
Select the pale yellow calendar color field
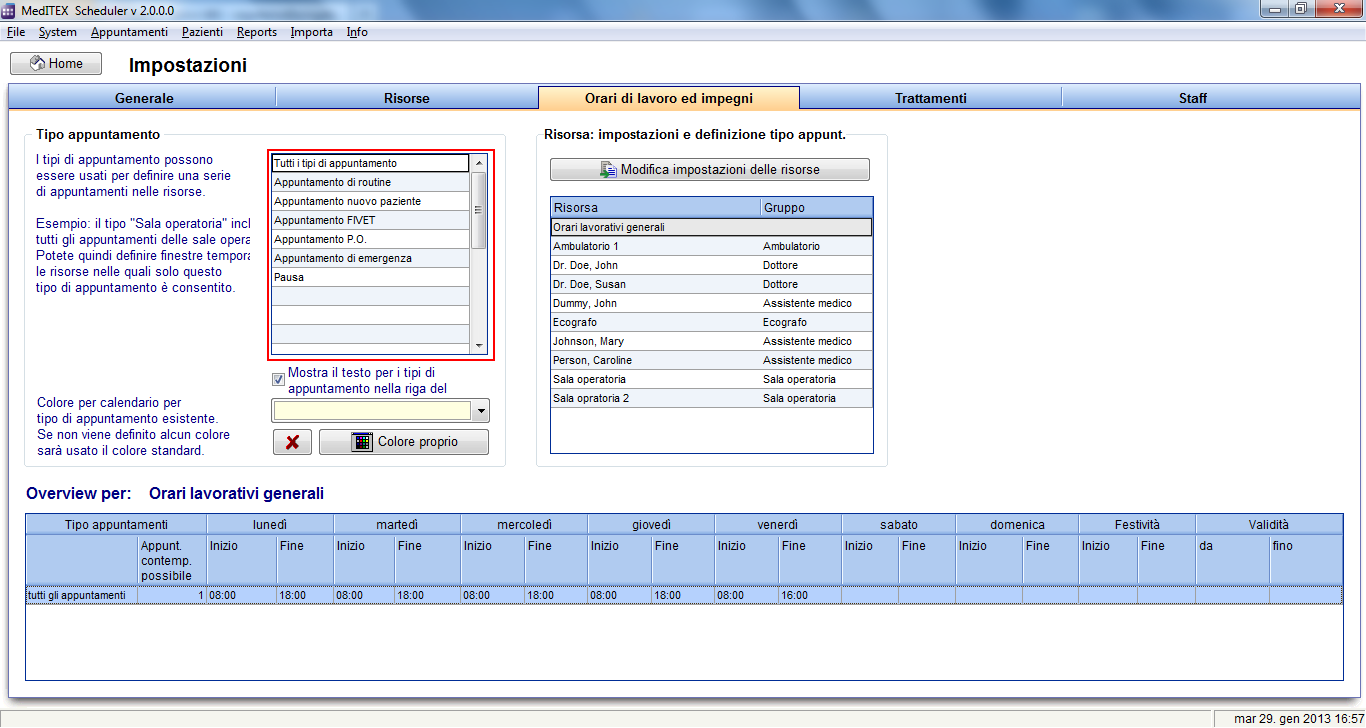pyautogui.click(x=372, y=411)
